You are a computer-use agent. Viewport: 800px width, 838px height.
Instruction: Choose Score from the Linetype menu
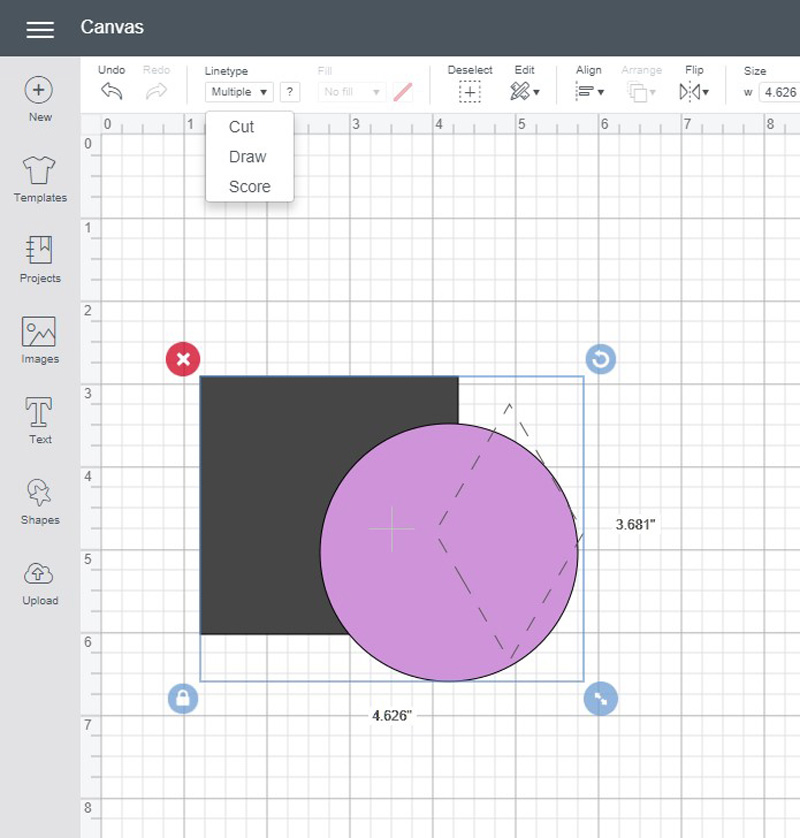250,187
